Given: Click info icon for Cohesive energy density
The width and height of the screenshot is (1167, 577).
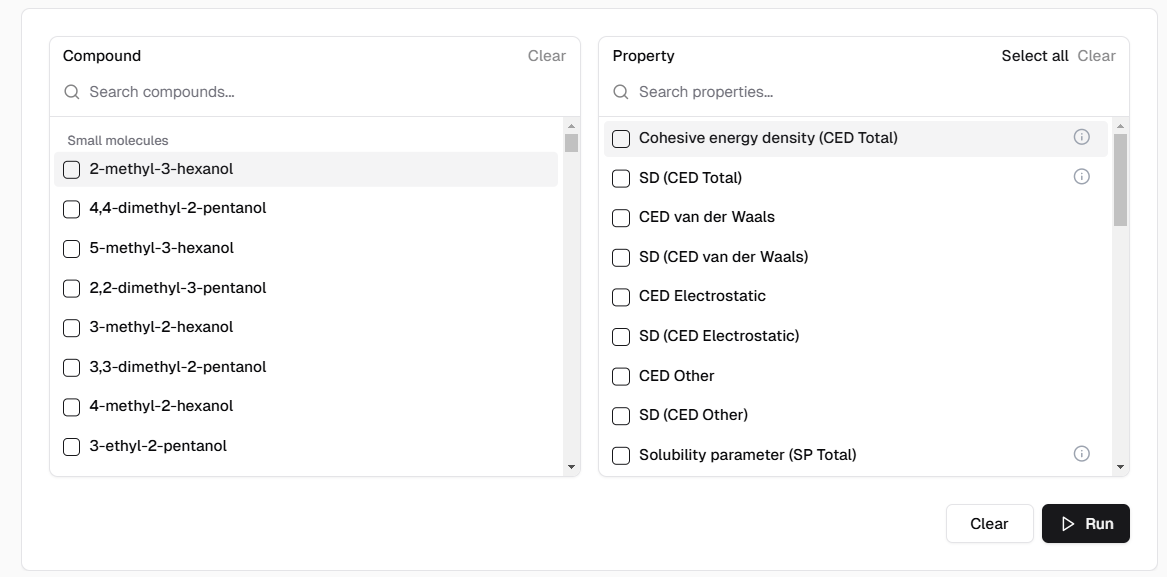Looking at the screenshot, I should (x=1081, y=137).
